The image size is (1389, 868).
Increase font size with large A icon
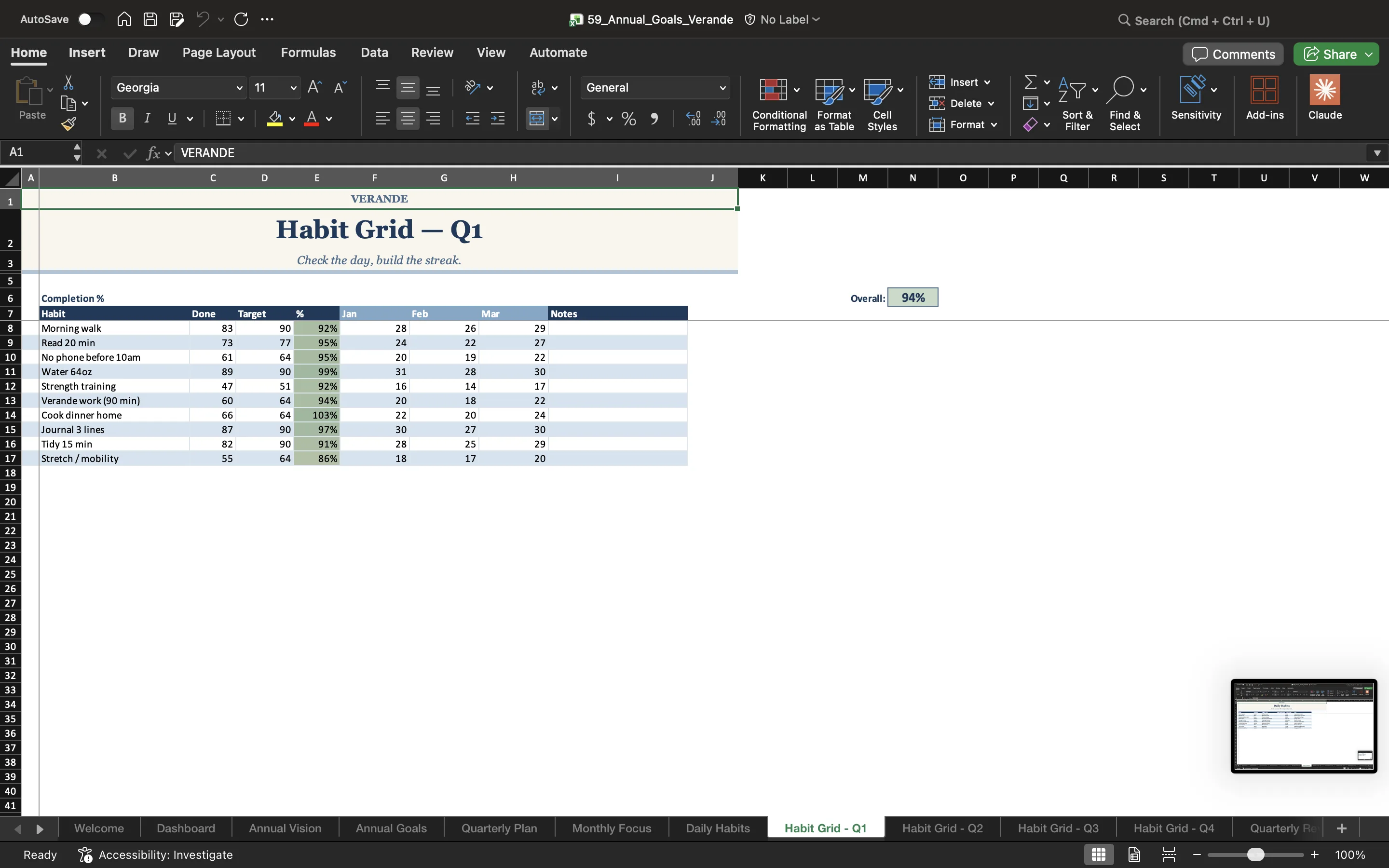click(314, 87)
